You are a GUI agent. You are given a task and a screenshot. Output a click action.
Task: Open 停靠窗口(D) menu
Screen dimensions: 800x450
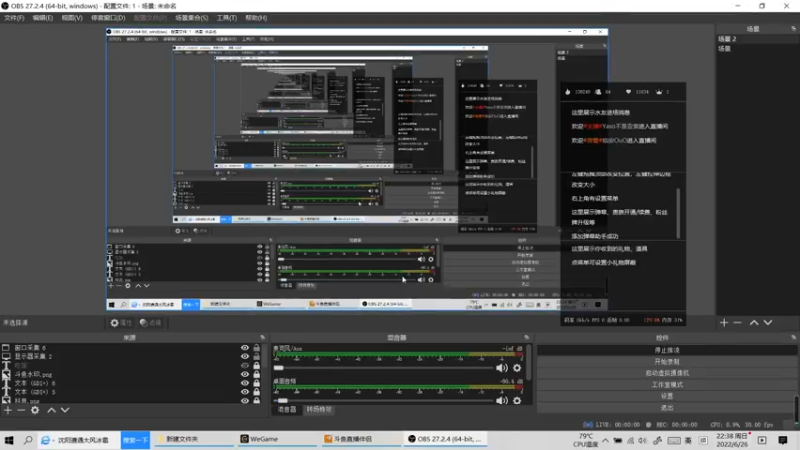pyautogui.click(x=108, y=18)
